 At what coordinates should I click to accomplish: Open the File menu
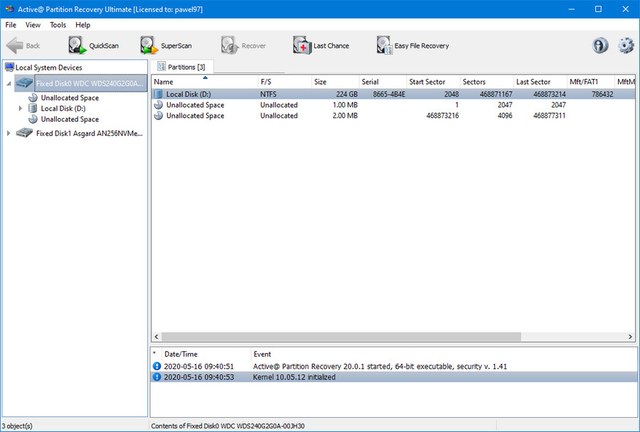(11, 24)
